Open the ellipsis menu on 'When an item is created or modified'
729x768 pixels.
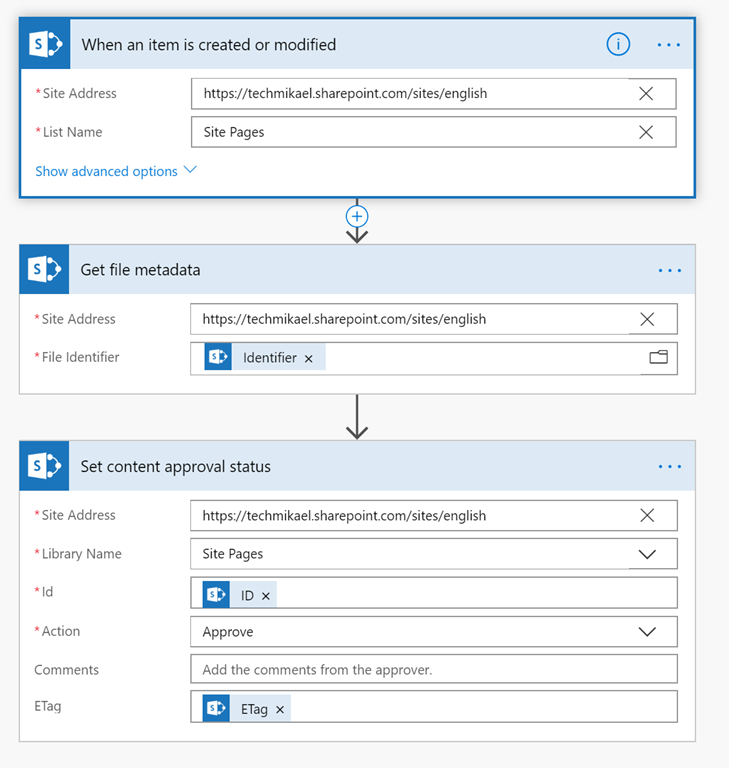pos(669,45)
